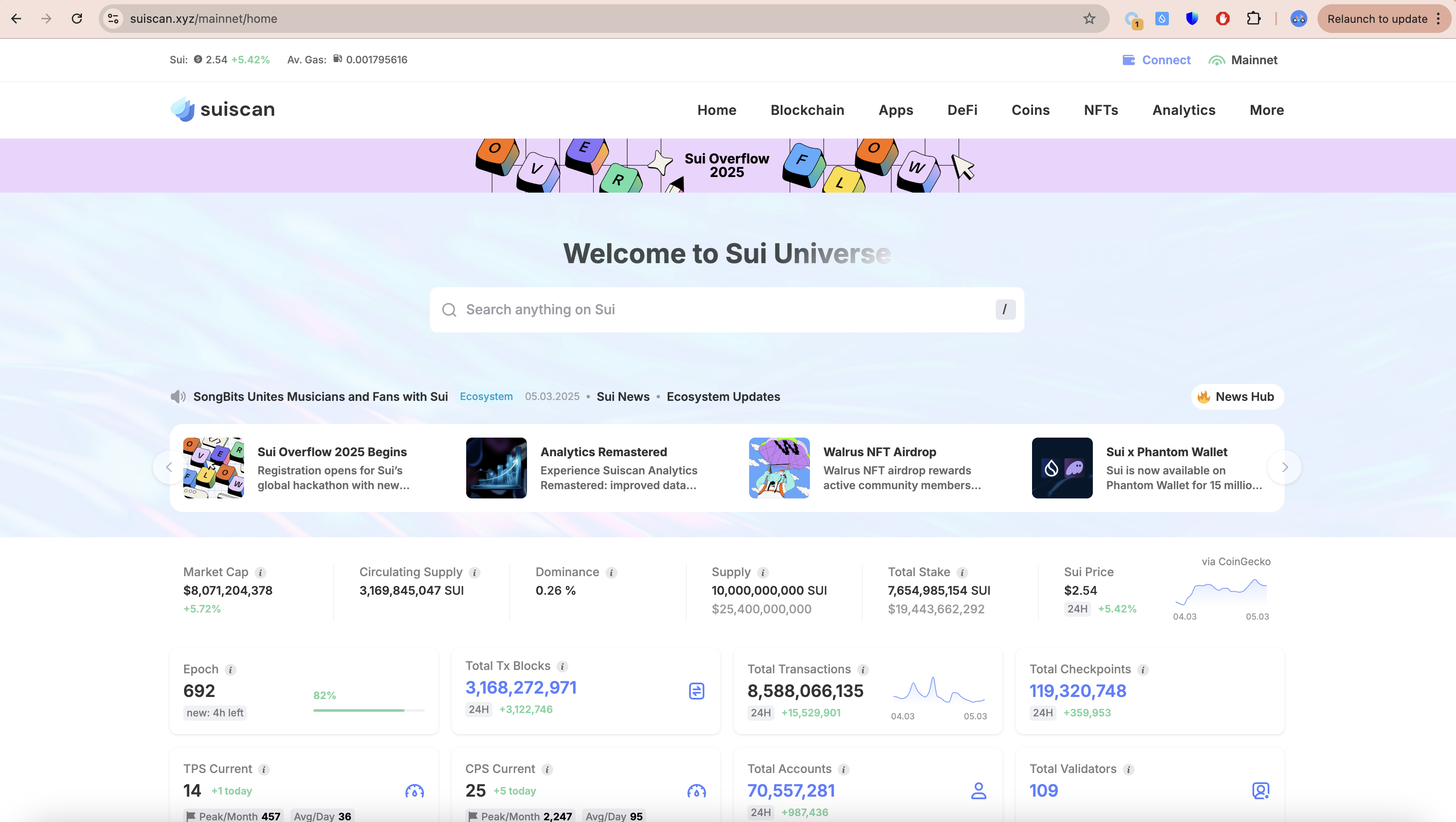
Task: Click the red stop-hand extension icon
Action: (x=1222, y=19)
